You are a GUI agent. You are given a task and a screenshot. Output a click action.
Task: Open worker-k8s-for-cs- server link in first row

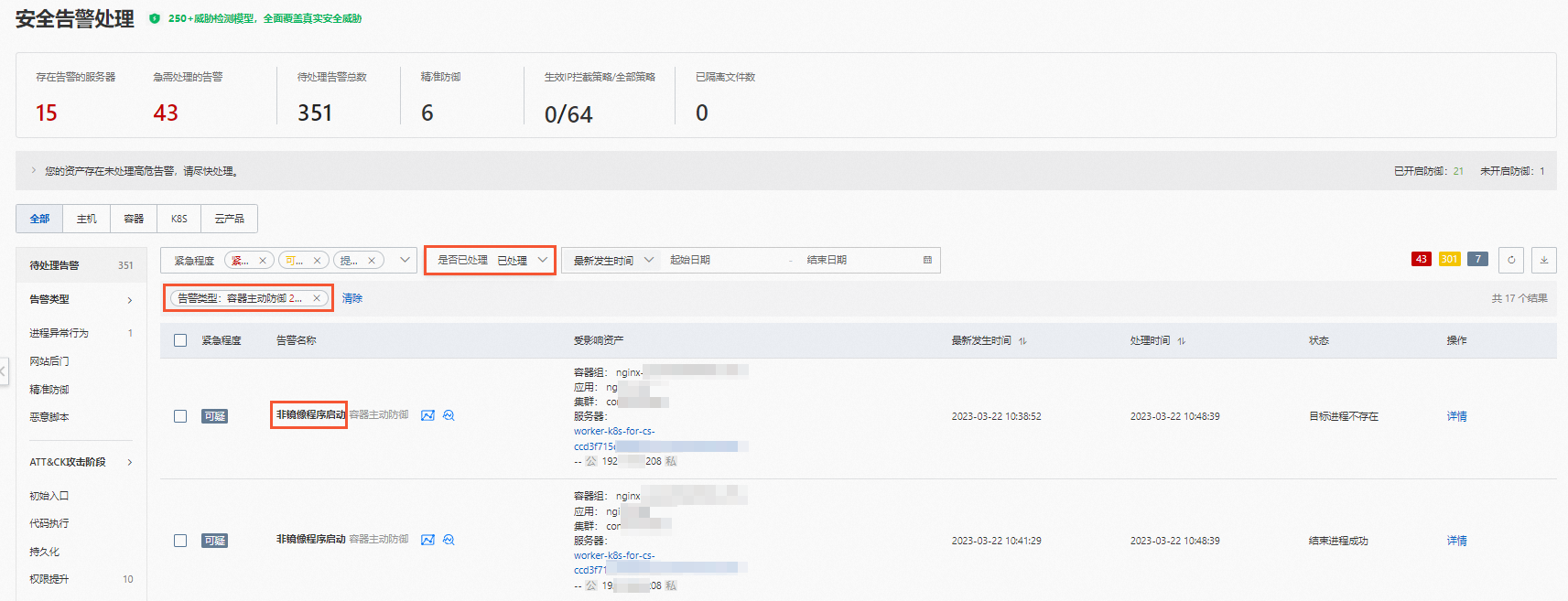614,431
